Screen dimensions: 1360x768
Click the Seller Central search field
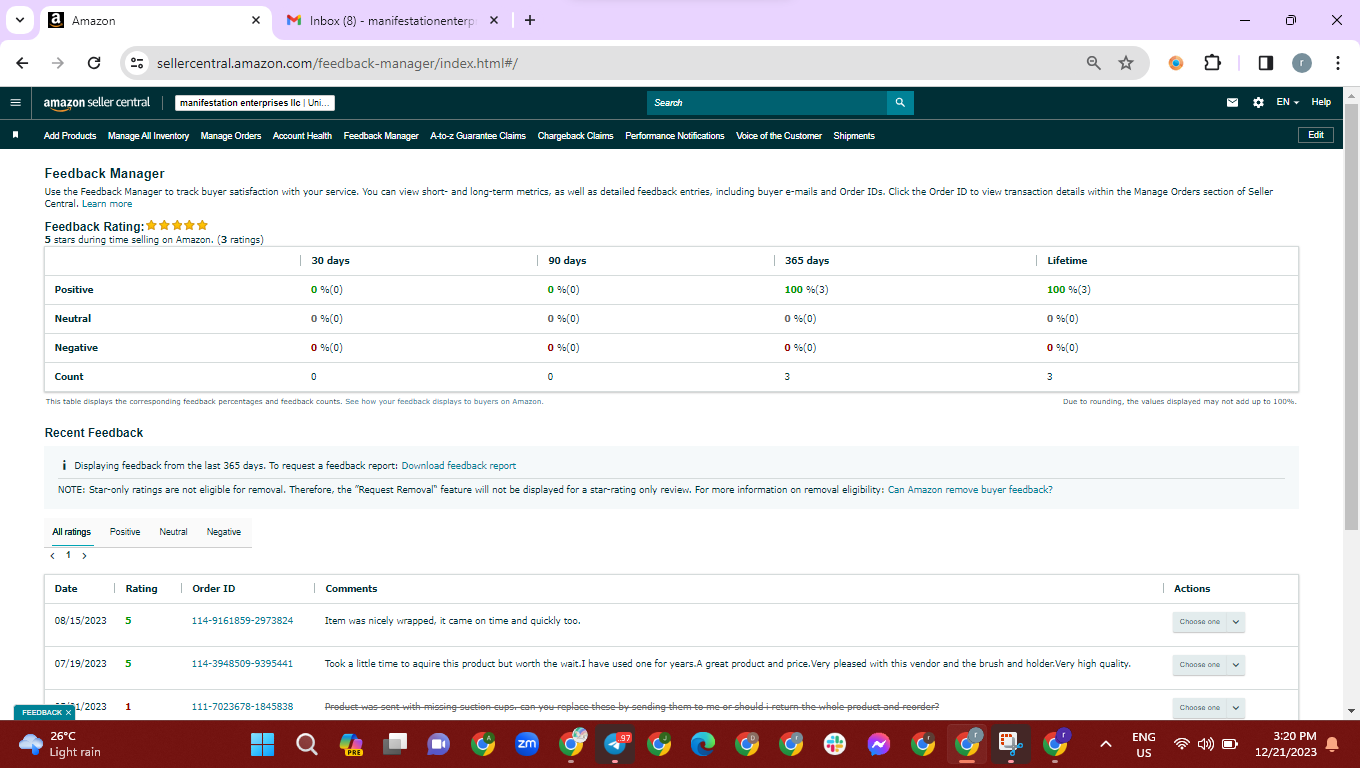(767, 102)
